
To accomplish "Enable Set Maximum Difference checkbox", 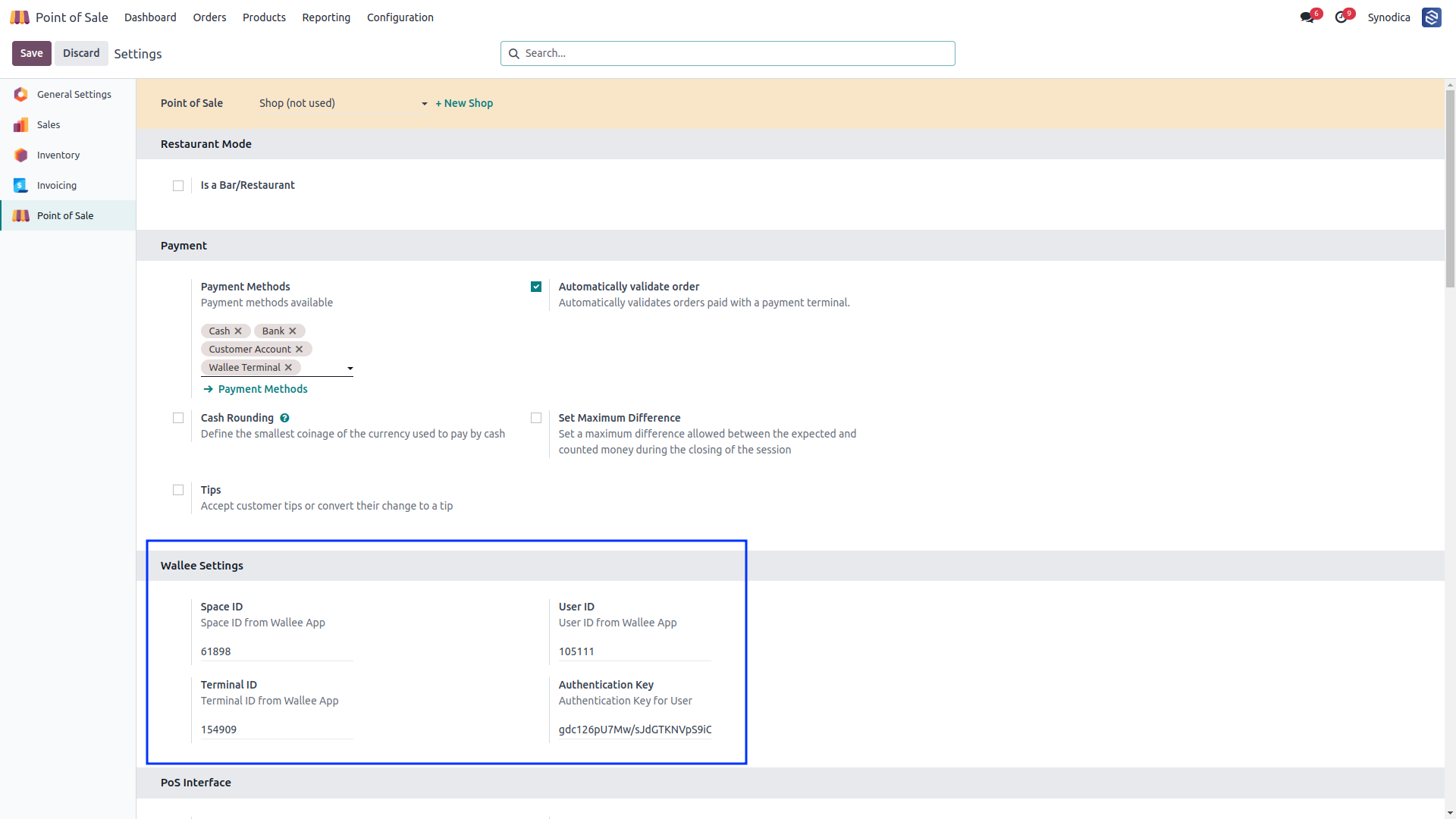I will [x=536, y=418].
